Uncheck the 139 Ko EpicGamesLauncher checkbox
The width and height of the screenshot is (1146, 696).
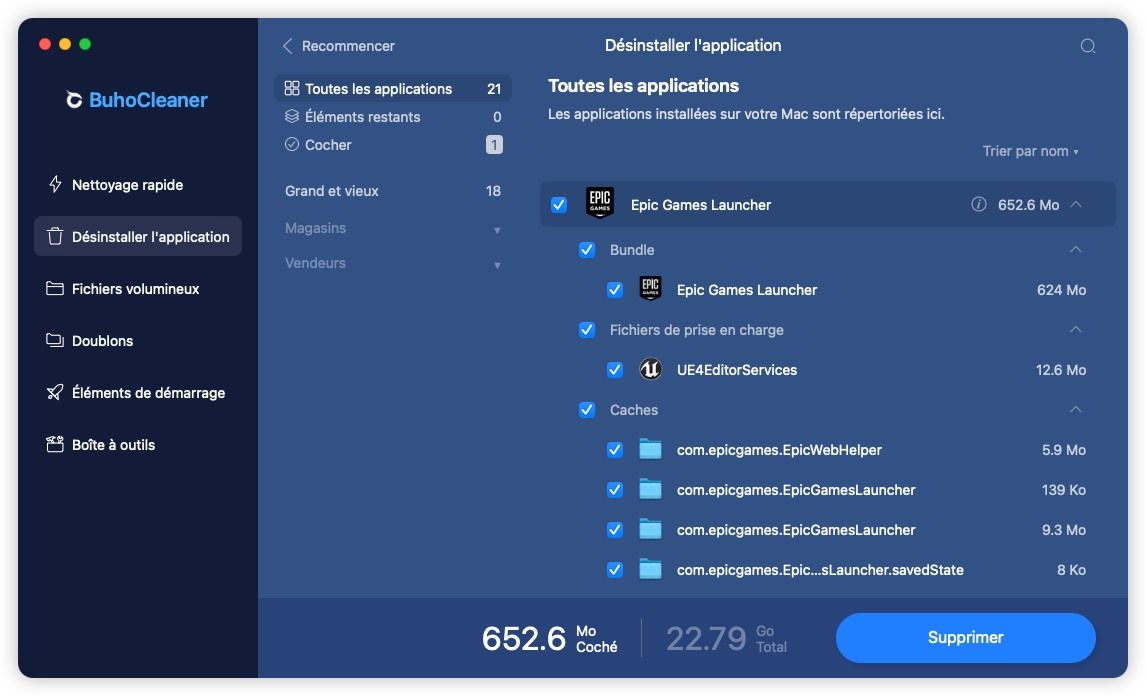click(x=615, y=490)
